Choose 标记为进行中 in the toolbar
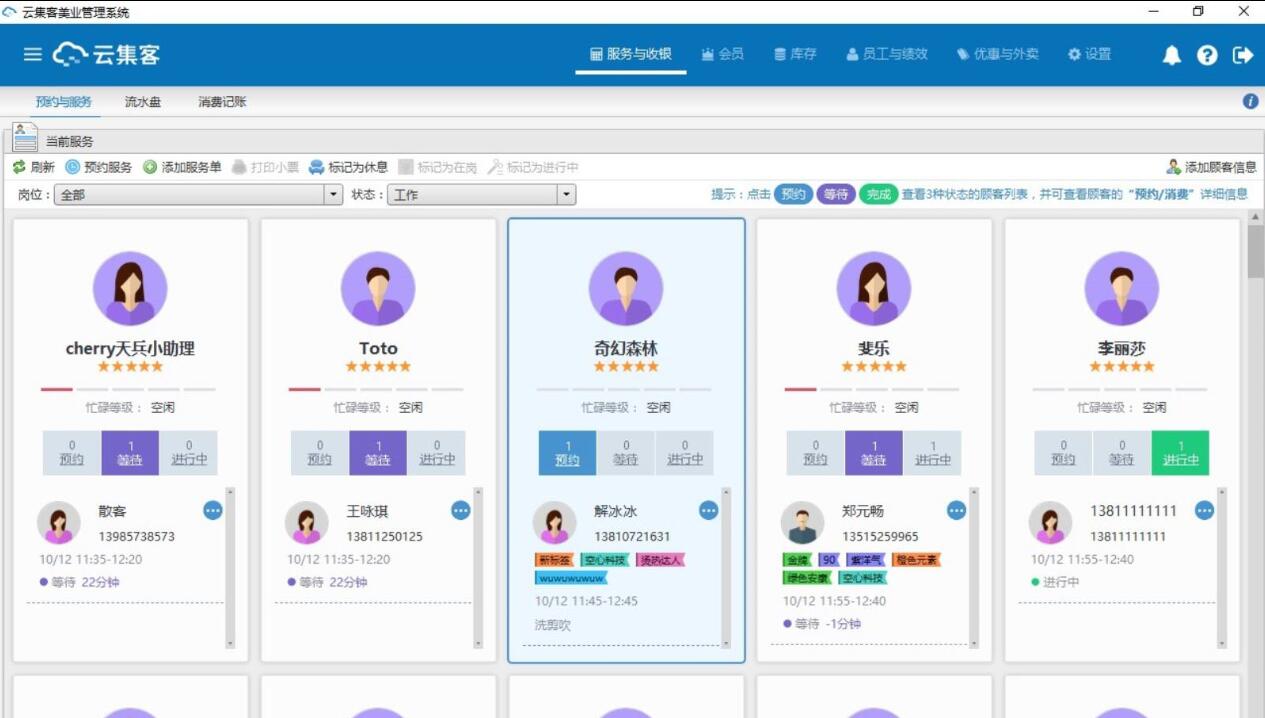 532,167
